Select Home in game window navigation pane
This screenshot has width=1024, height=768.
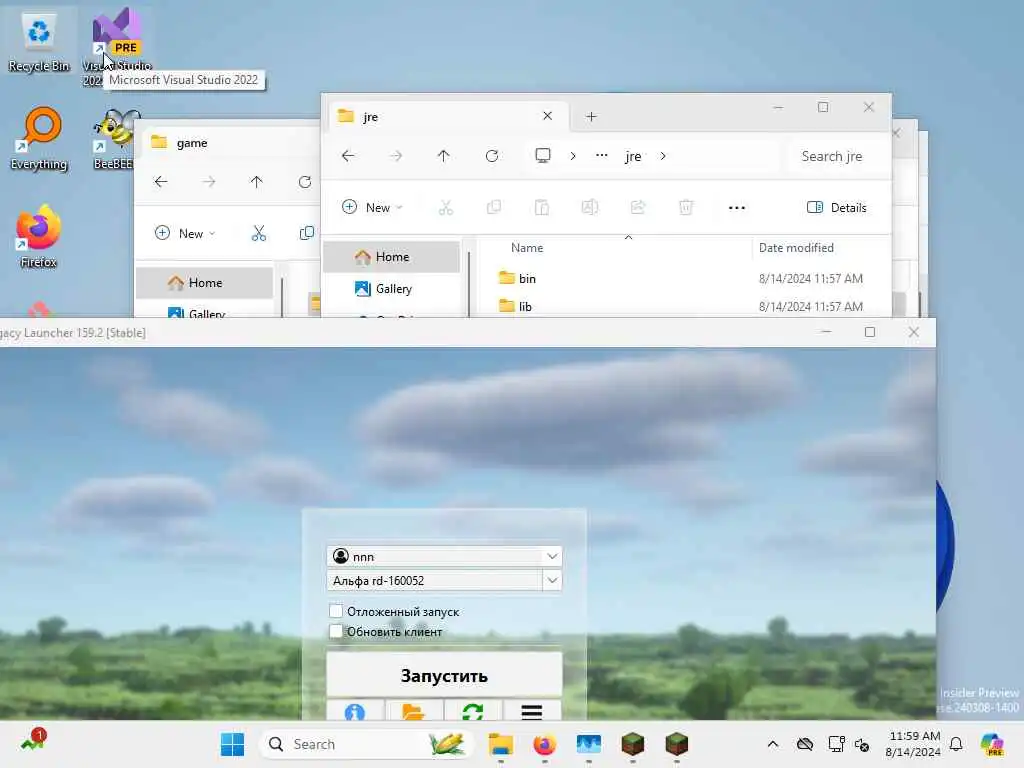click(205, 283)
